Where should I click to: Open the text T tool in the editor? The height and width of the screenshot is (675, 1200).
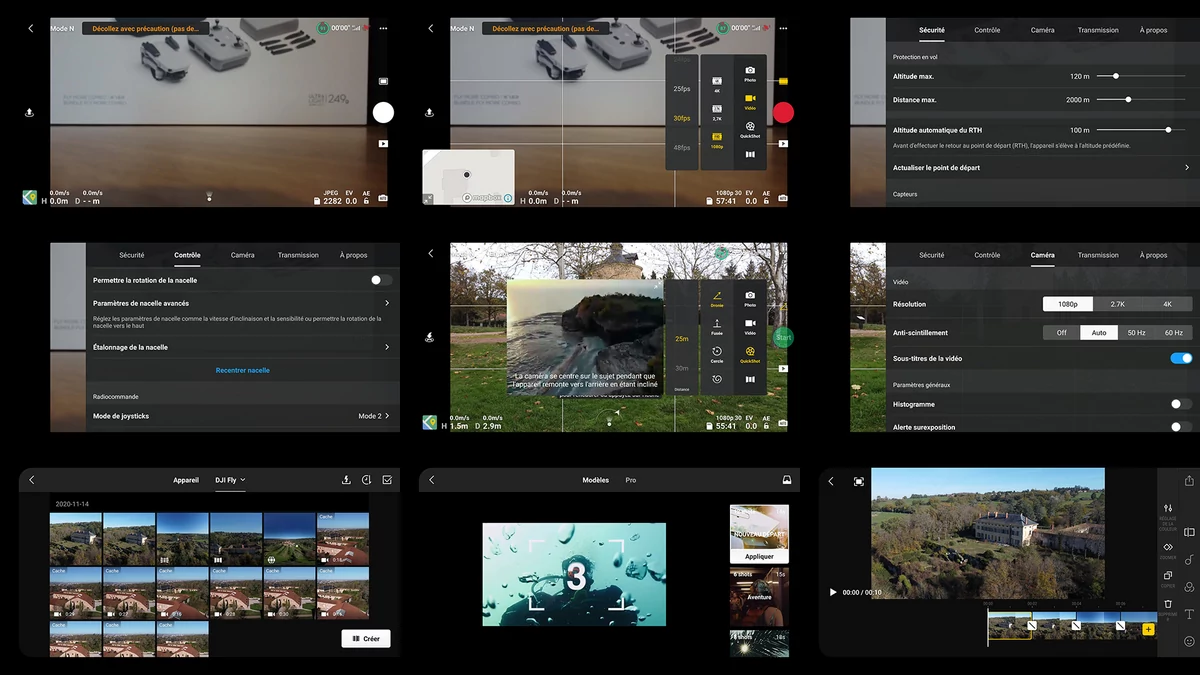tap(1189, 614)
